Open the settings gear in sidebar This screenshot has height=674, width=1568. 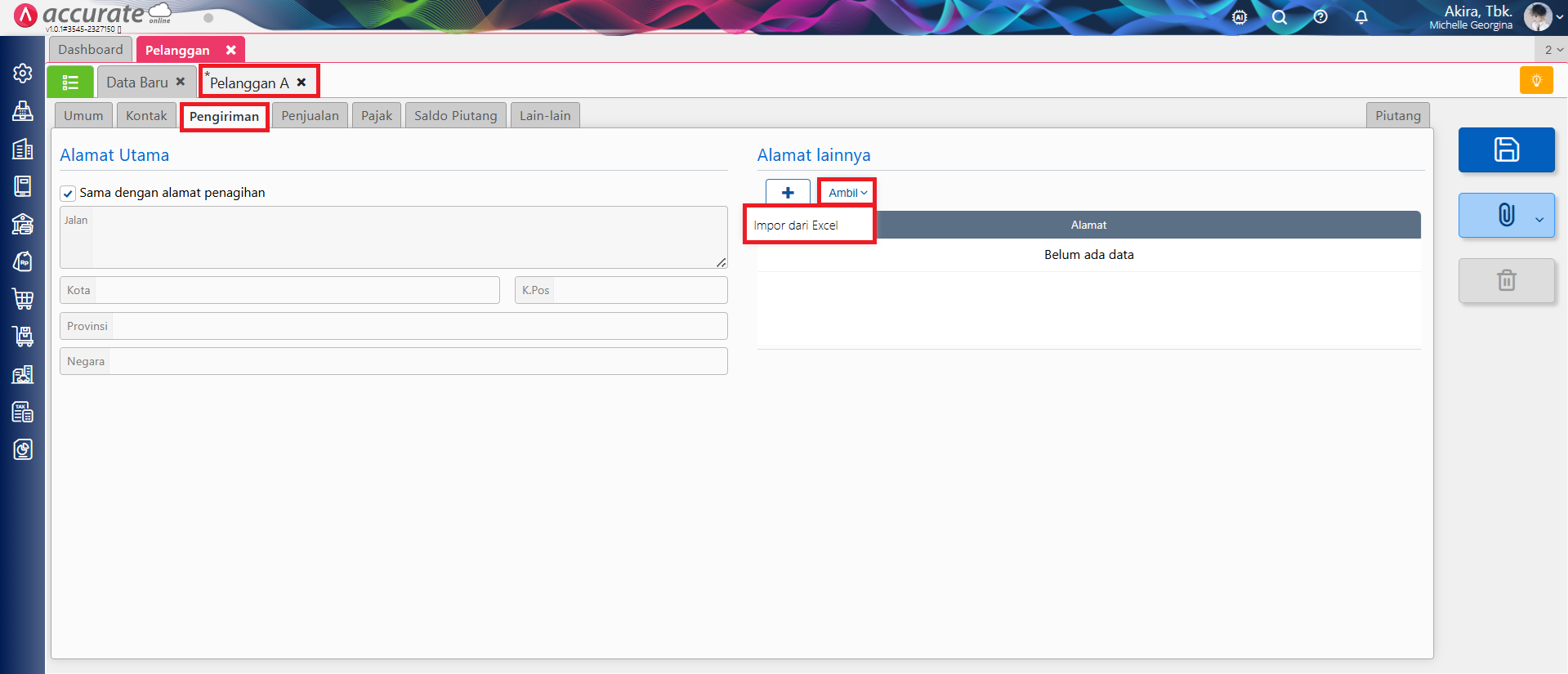coord(23,74)
